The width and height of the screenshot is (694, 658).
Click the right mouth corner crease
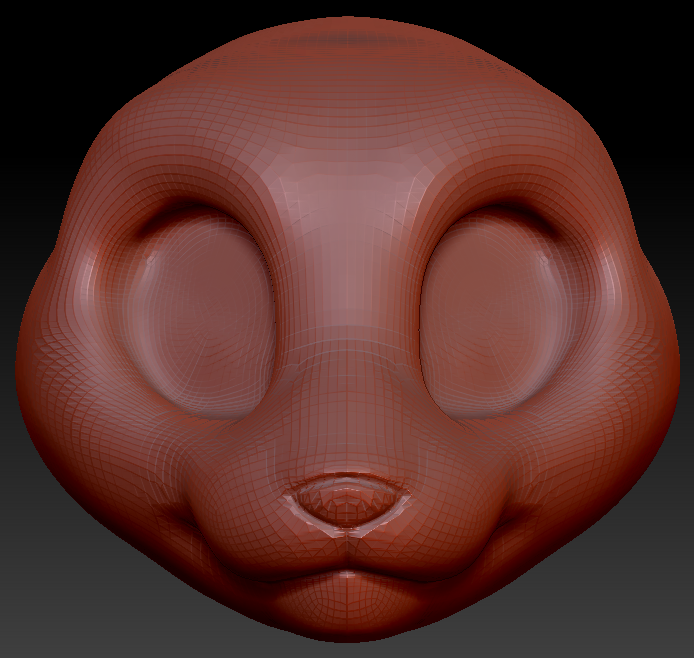(512, 522)
